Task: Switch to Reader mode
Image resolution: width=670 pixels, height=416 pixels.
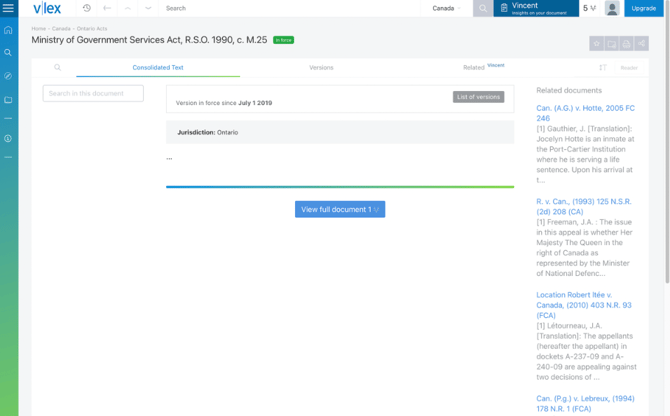Action: pyautogui.click(x=629, y=67)
